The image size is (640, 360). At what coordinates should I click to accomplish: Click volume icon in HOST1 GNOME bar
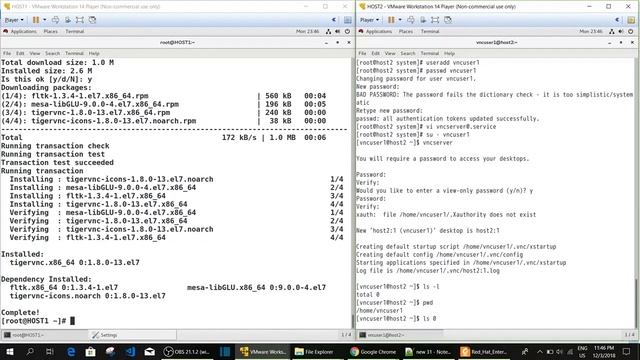click(338, 31)
